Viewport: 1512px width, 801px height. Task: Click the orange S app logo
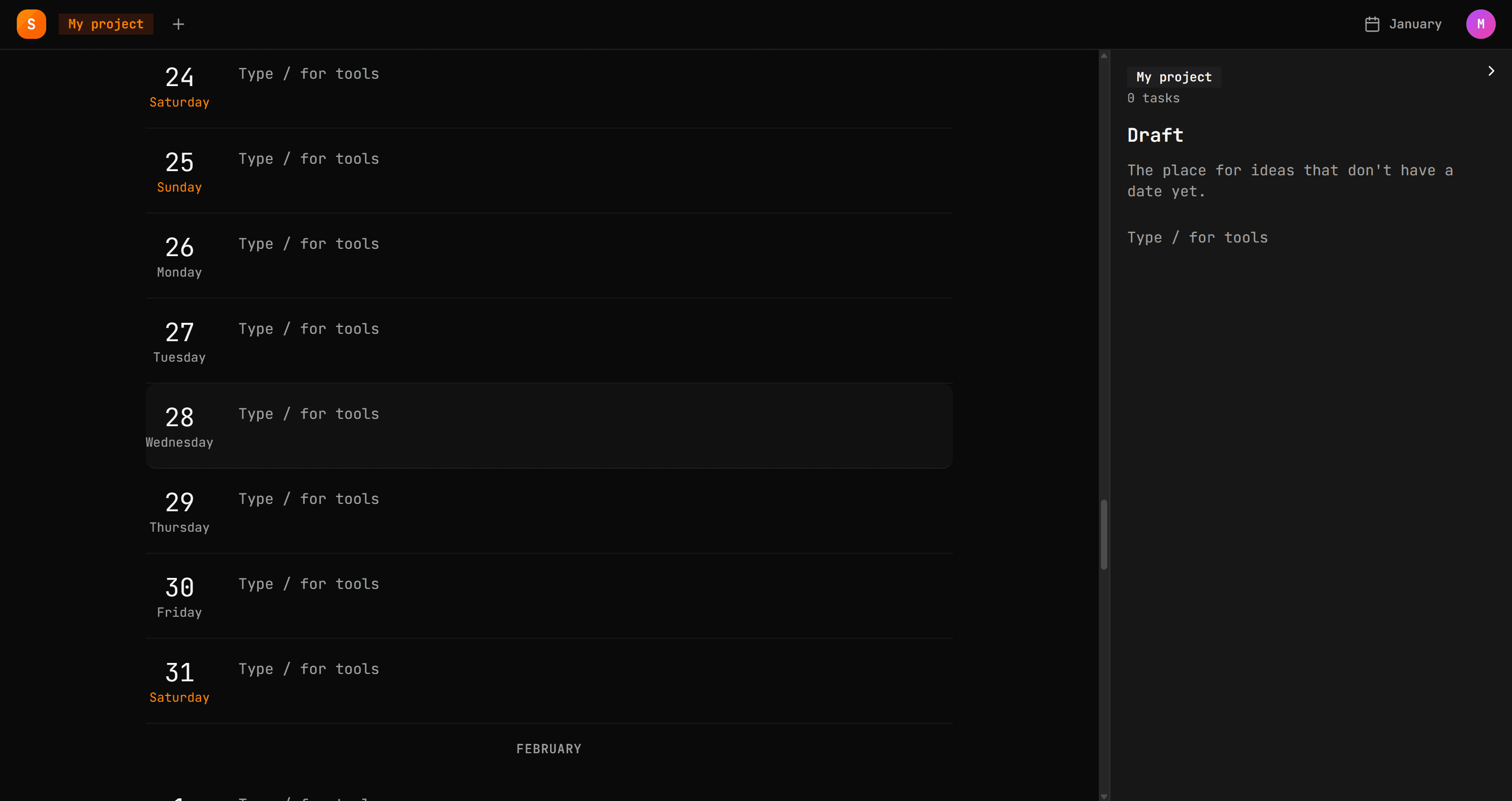pos(31,24)
